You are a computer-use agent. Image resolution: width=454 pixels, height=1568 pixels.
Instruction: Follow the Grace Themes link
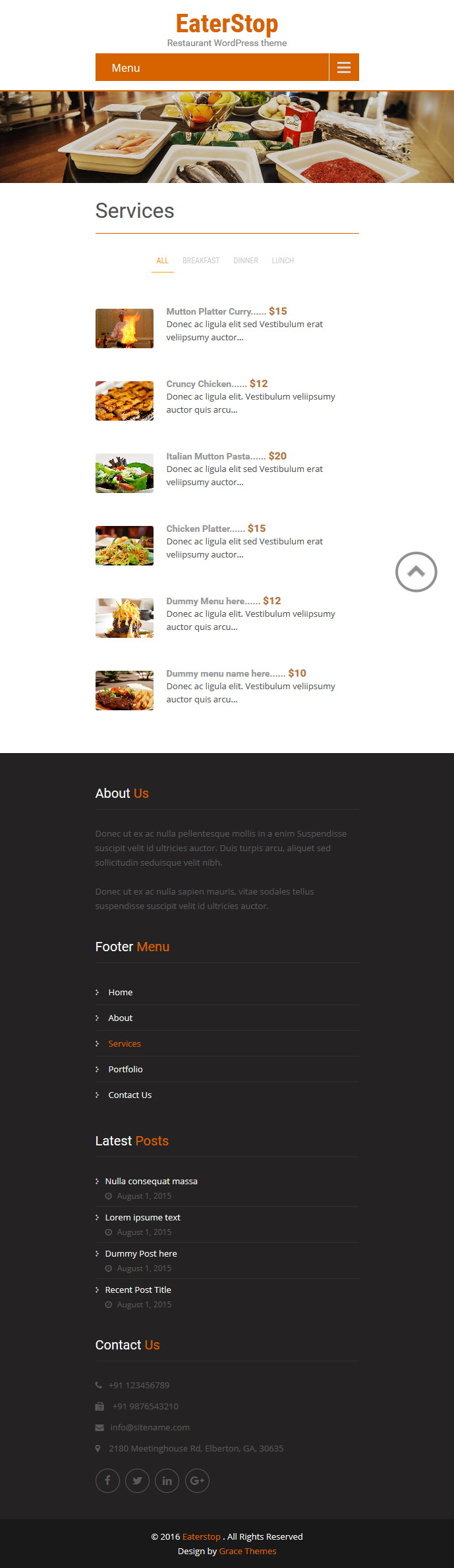[x=248, y=1551]
